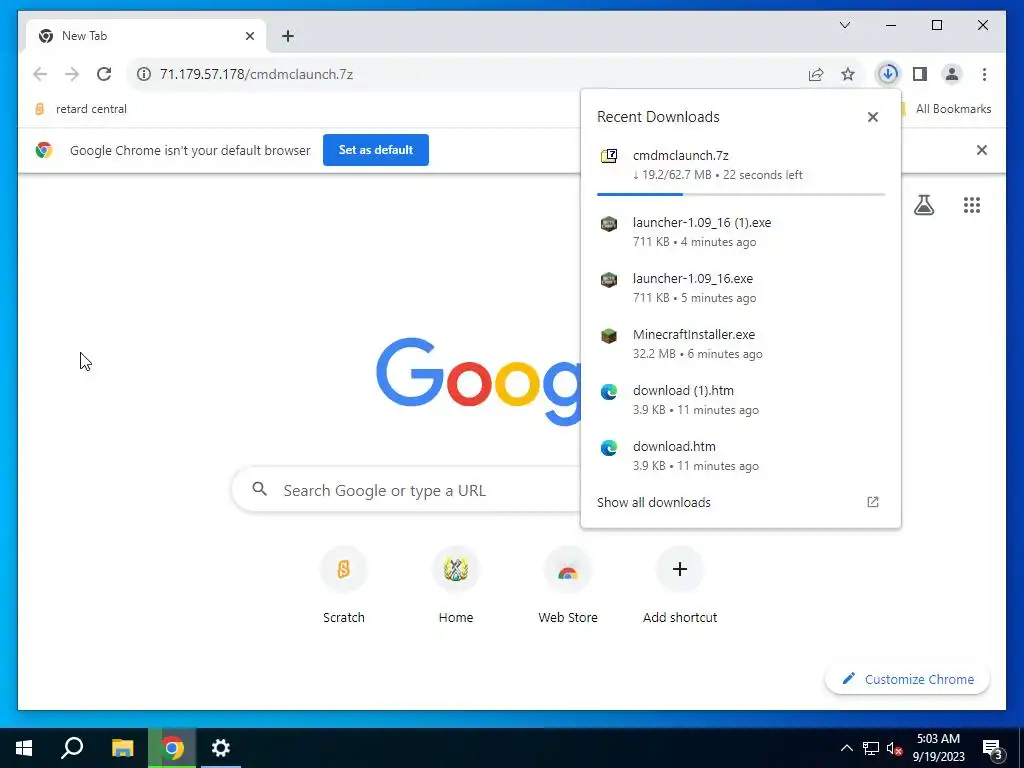Open the Windows Start menu
Viewport: 1024px width, 768px height.
(x=24, y=748)
